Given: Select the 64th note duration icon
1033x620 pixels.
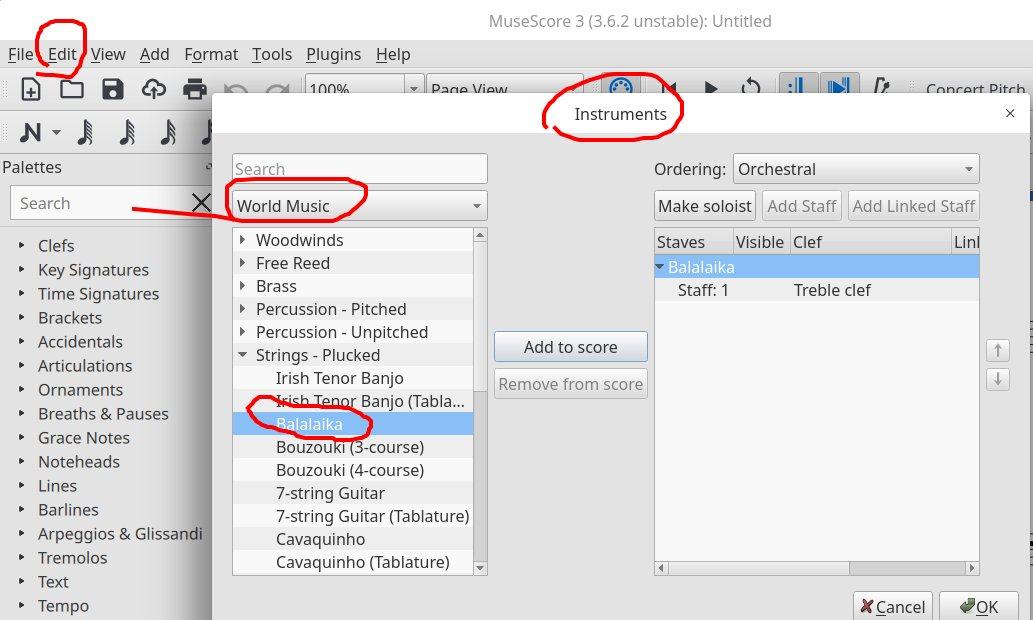Looking at the screenshot, I should coord(85,132).
